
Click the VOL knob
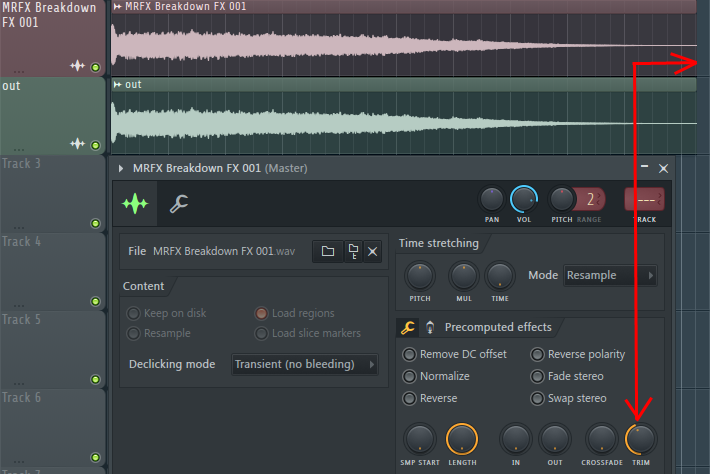524,200
